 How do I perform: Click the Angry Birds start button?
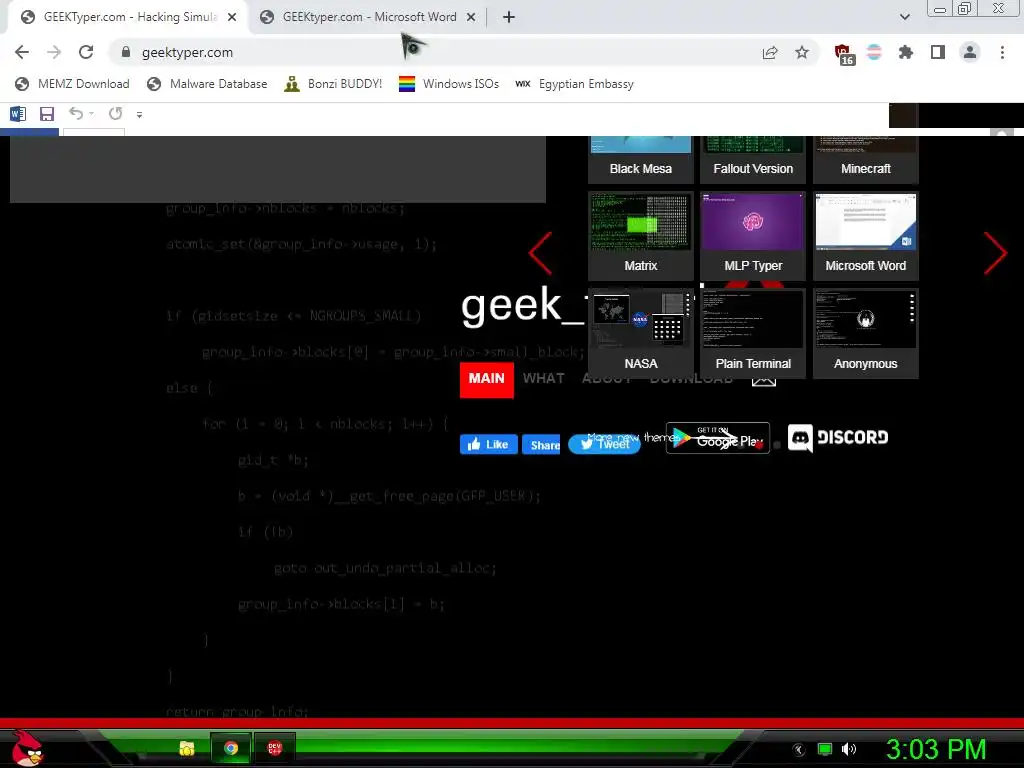tap(27, 748)
